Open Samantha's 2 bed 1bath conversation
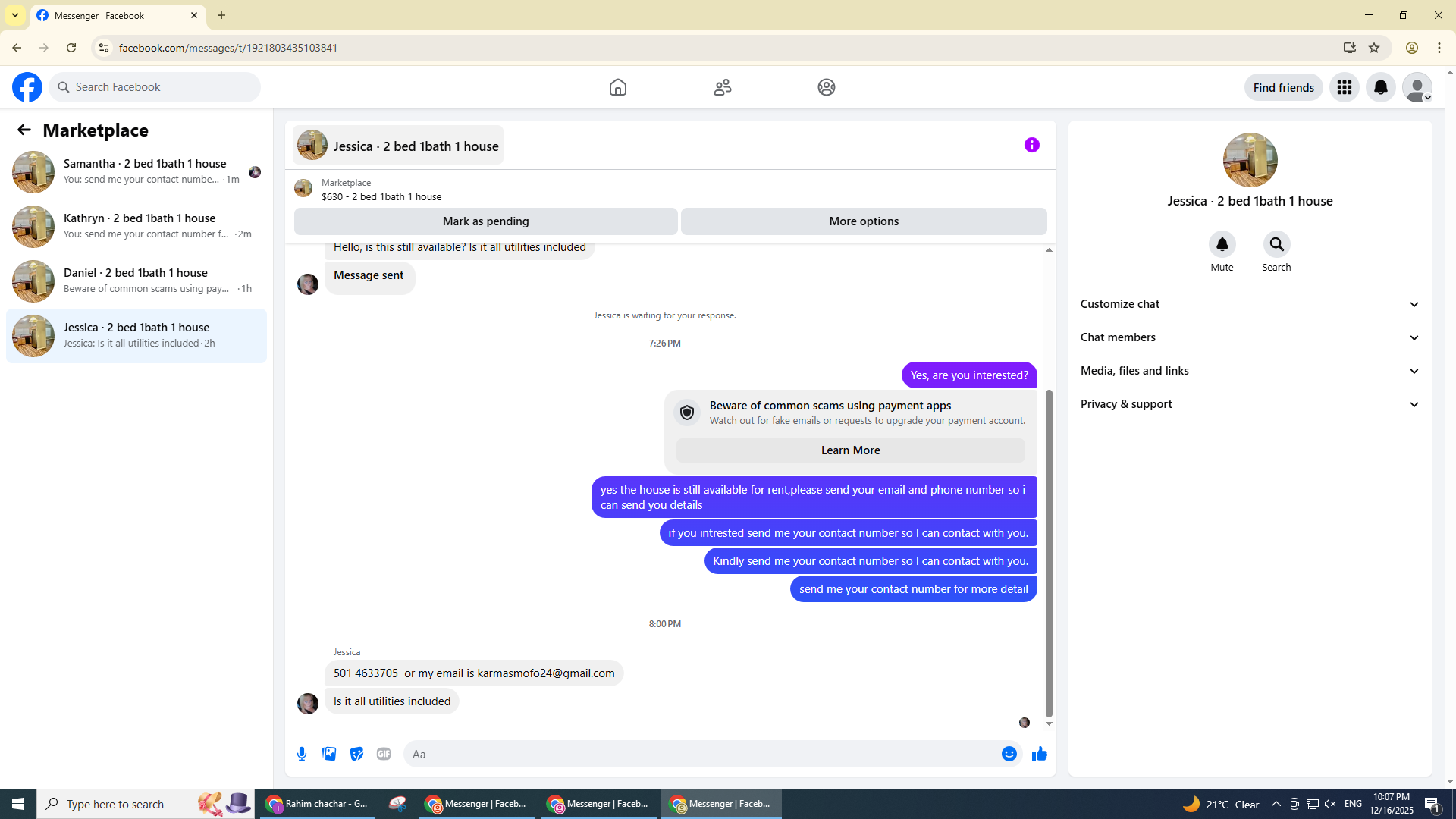Screen dimensions: 1456x819 click(136, 172)
